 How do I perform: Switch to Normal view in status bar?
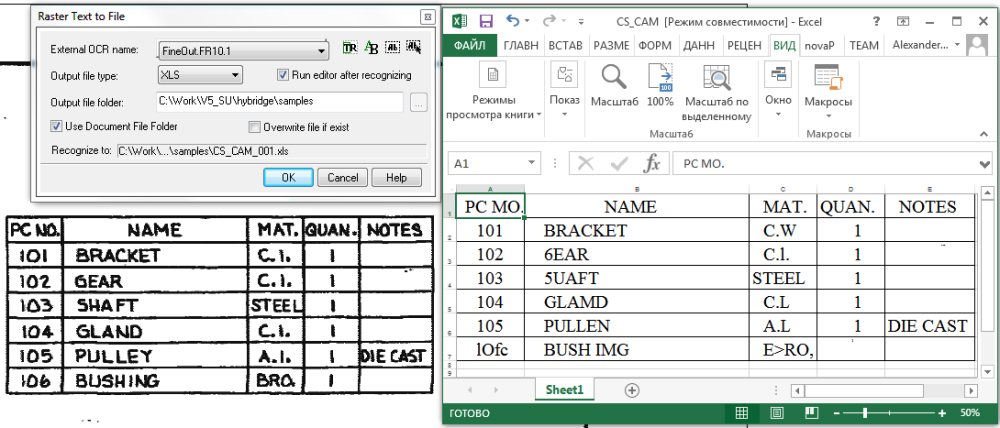pyautogui.click(x=741, y=413)
